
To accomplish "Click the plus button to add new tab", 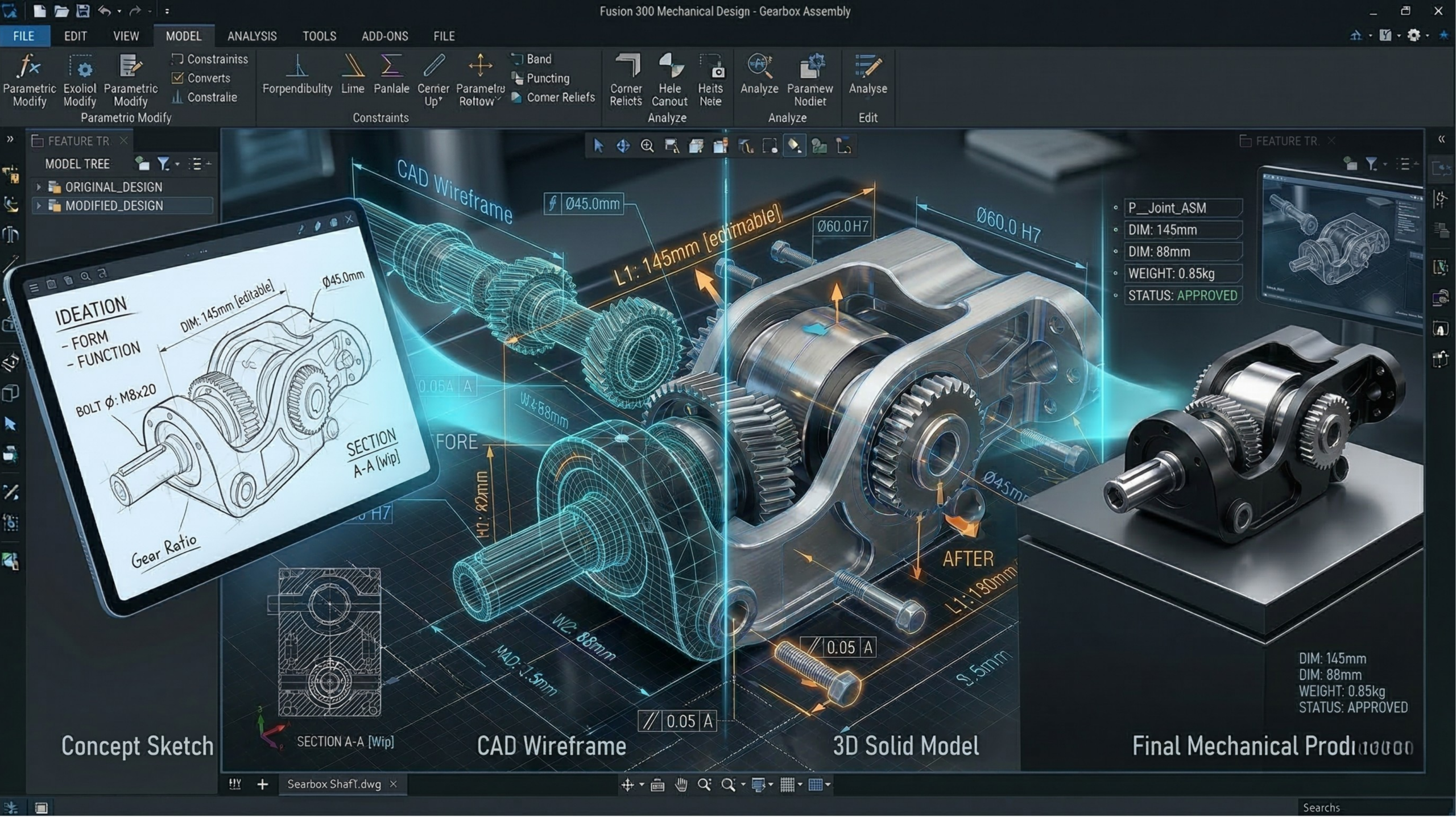I will pyautogui.click(x=262, y=784).
